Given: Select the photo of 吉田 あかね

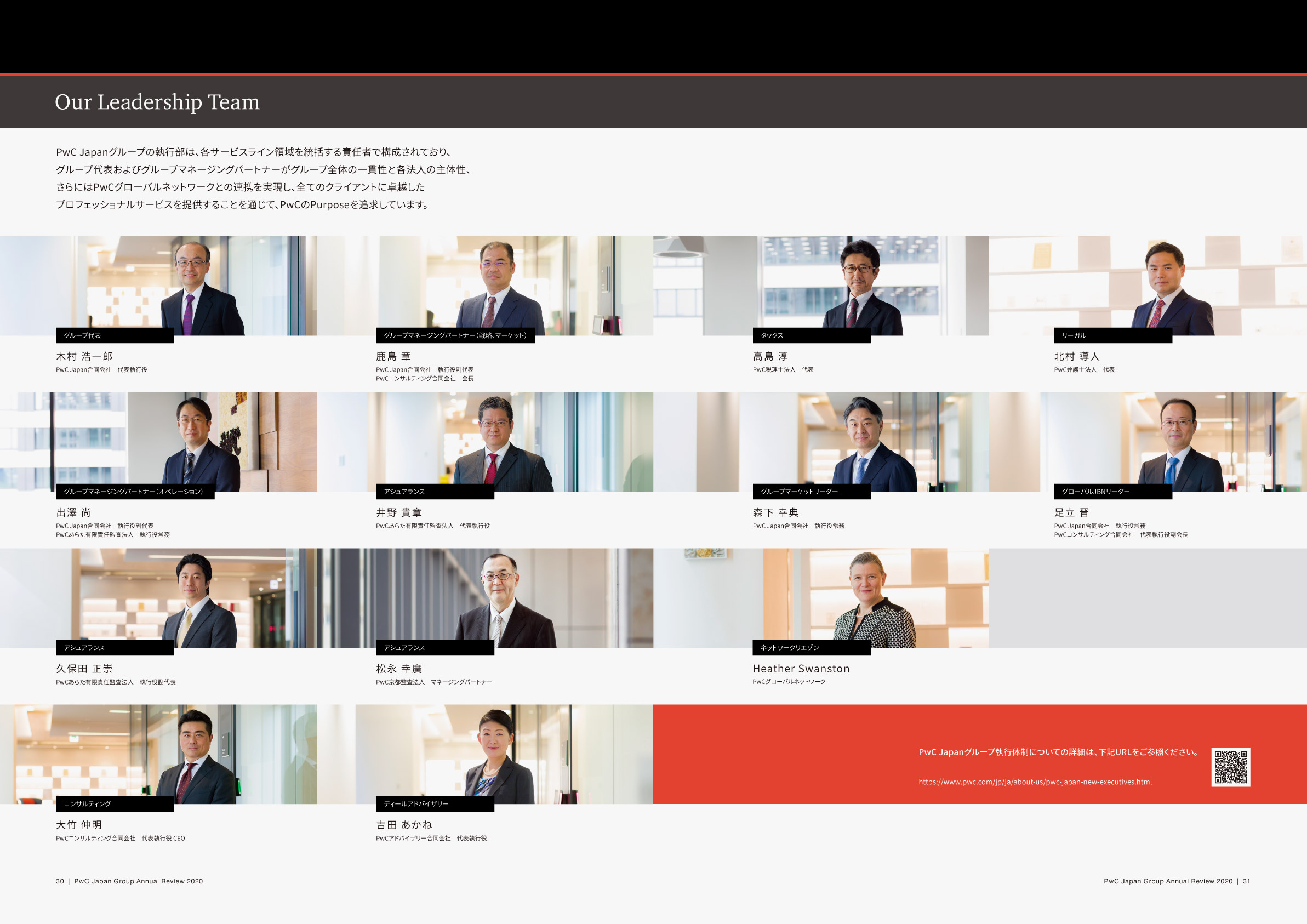Looking at the screenshot, I should (x=485, y=754).
